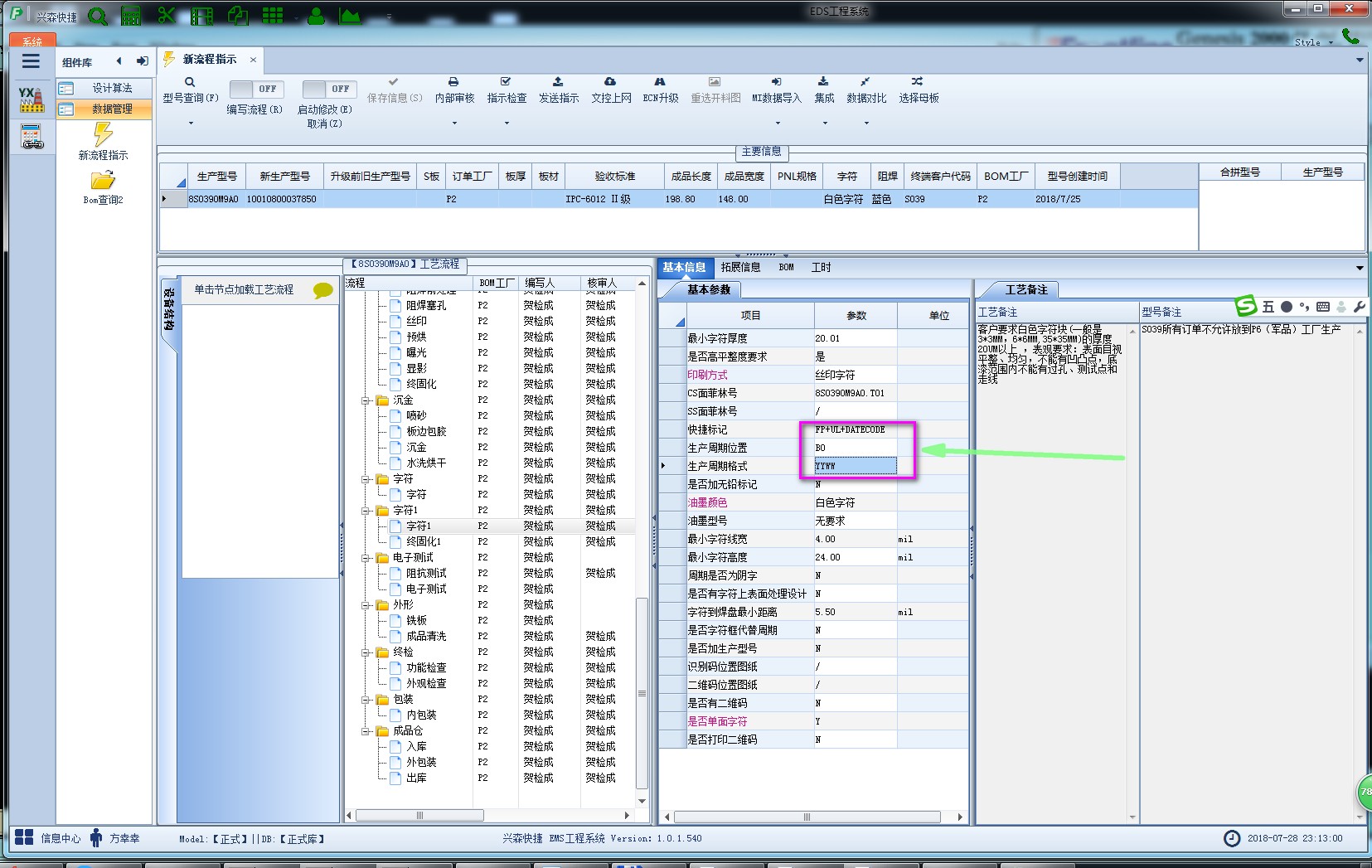The height and width of the screenshot is (868, 1372).
Task: Collapse the 沉金 folder node
Action: [x=366, y=400]
